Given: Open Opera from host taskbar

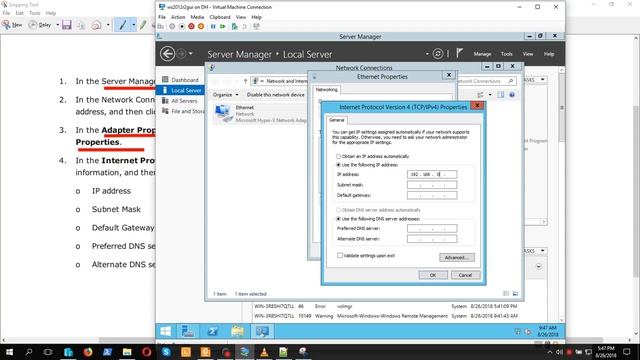Looking at the screenshot, I should pos(147,352).
